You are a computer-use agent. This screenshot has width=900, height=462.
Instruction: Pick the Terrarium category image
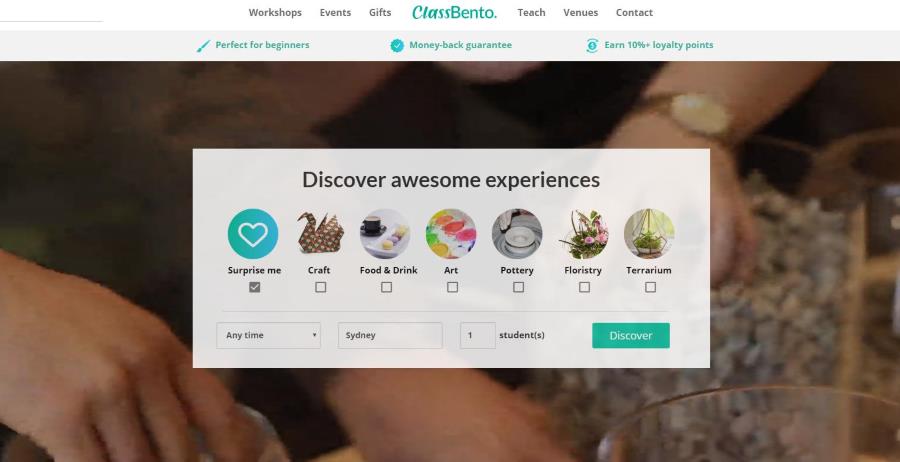point(649,234)
